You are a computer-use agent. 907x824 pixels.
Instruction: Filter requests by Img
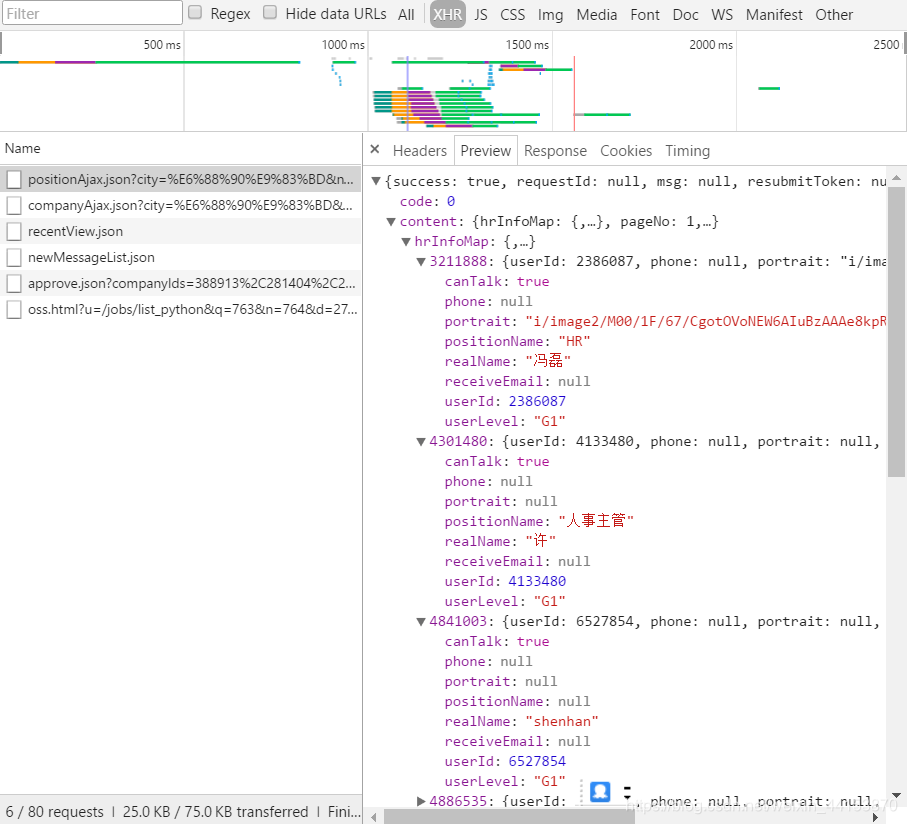coord(550,14)
